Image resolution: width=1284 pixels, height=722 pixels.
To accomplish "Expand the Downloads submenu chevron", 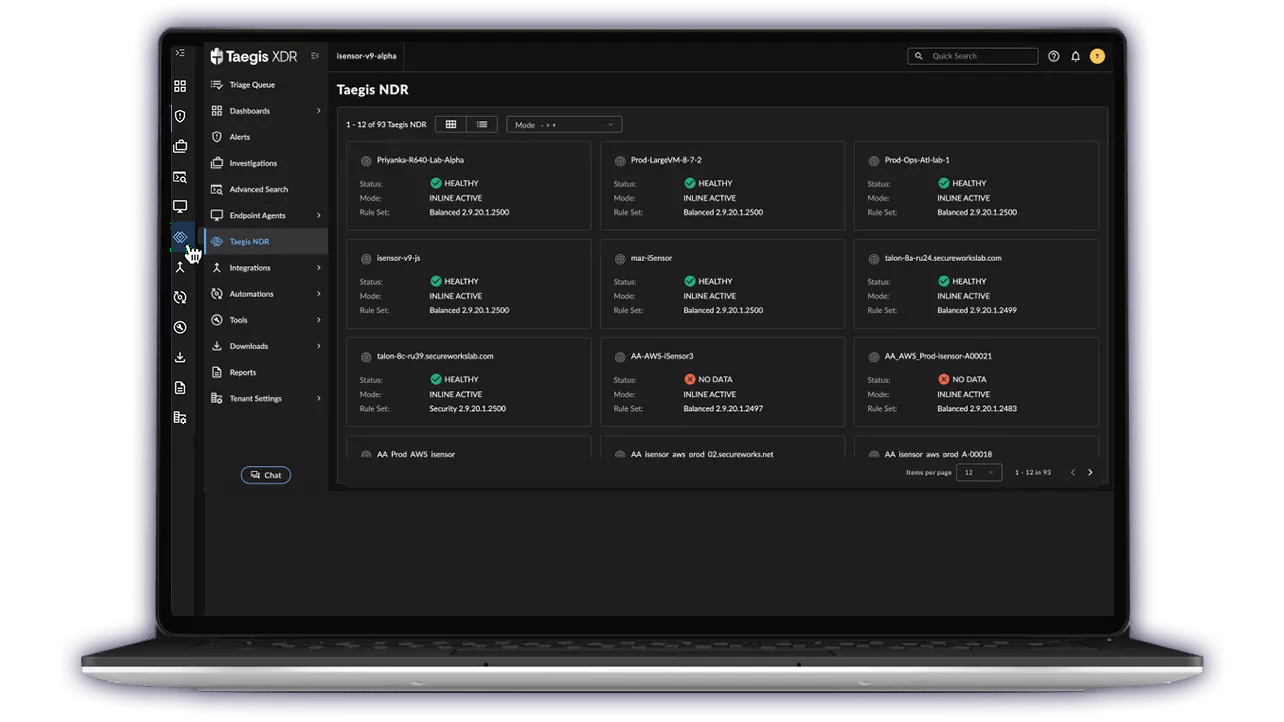I will pyautogui.click(x=319, y=346).
